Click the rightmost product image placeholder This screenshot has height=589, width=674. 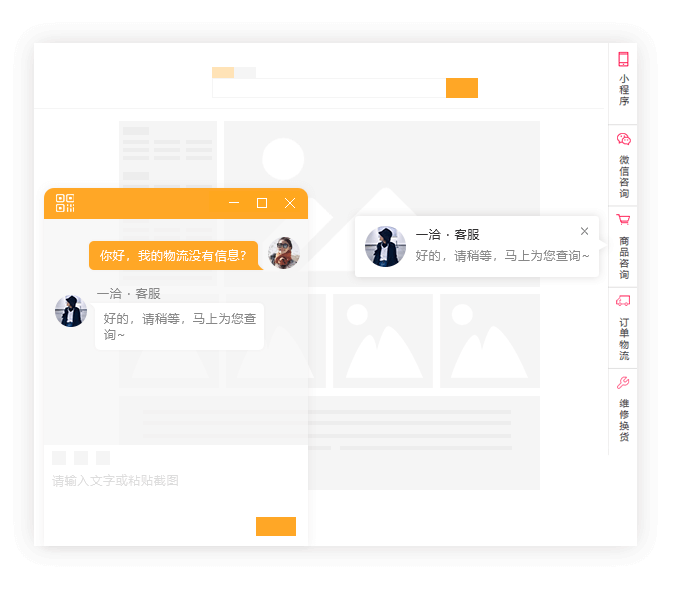pos(490,341)
